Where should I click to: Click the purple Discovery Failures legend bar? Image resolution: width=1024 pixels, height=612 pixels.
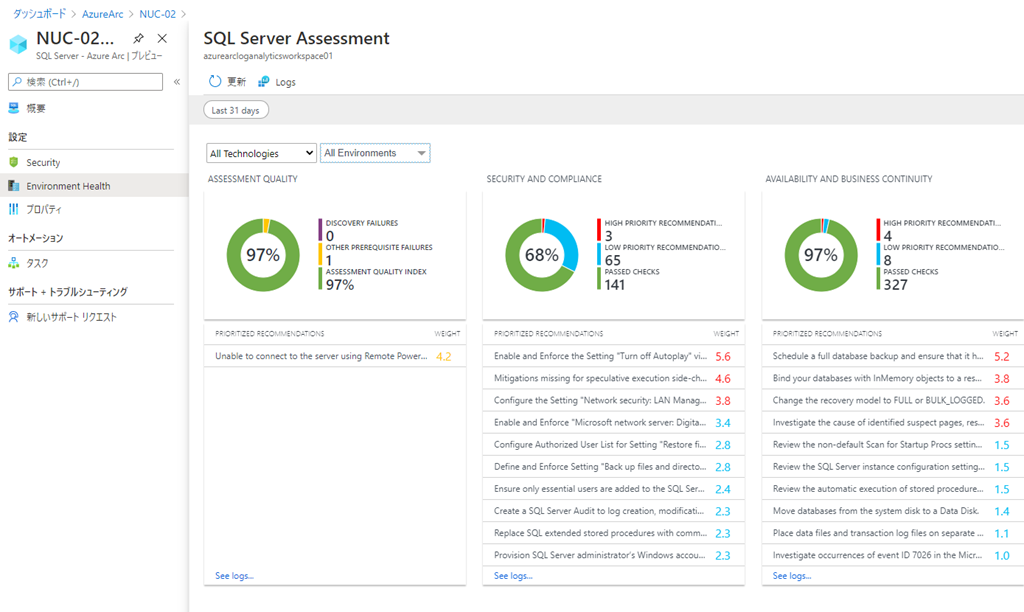(x=320, y=230)
